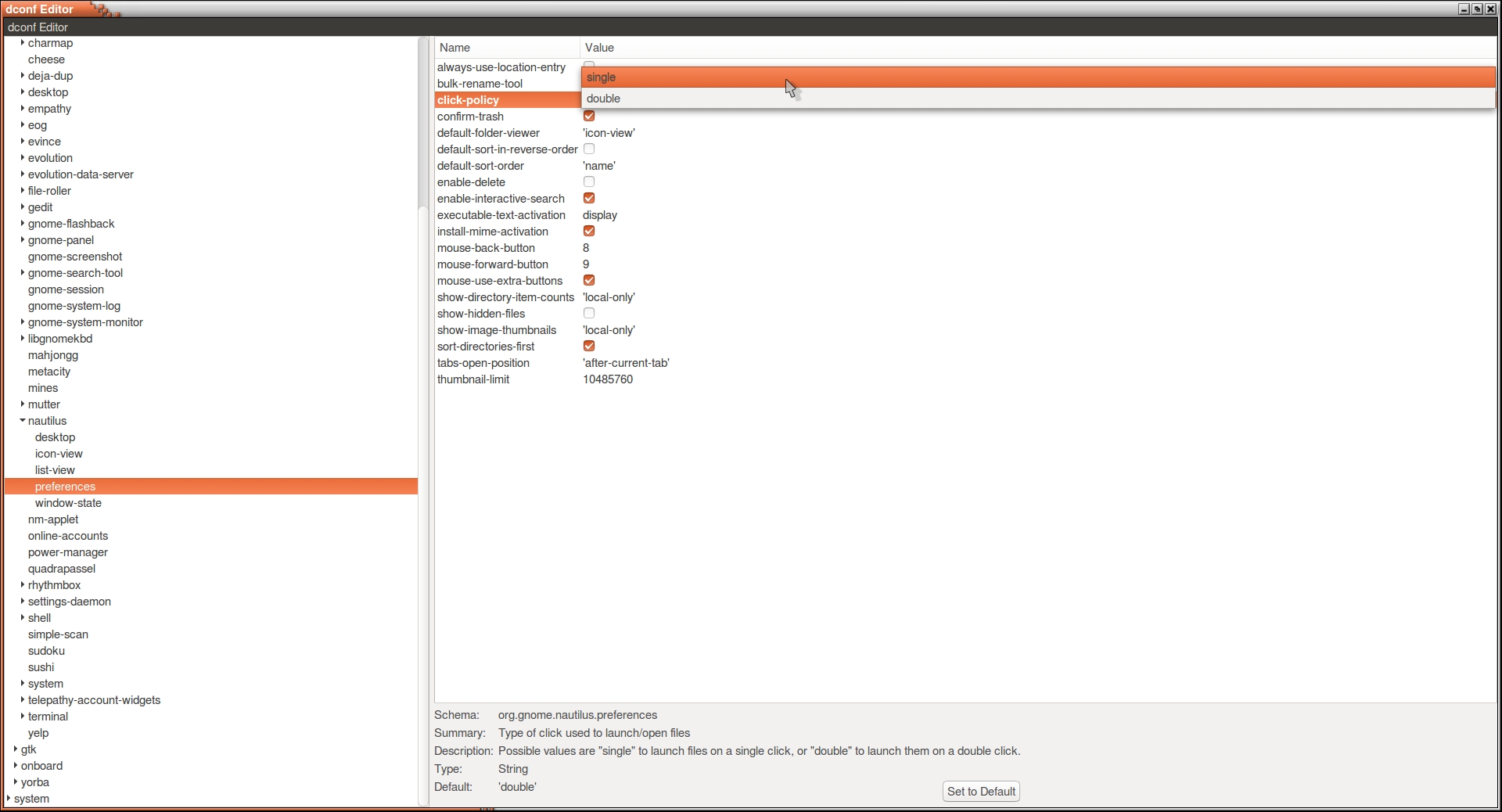Enable the show-hidden-files checkbox

(x=589, y=314)
